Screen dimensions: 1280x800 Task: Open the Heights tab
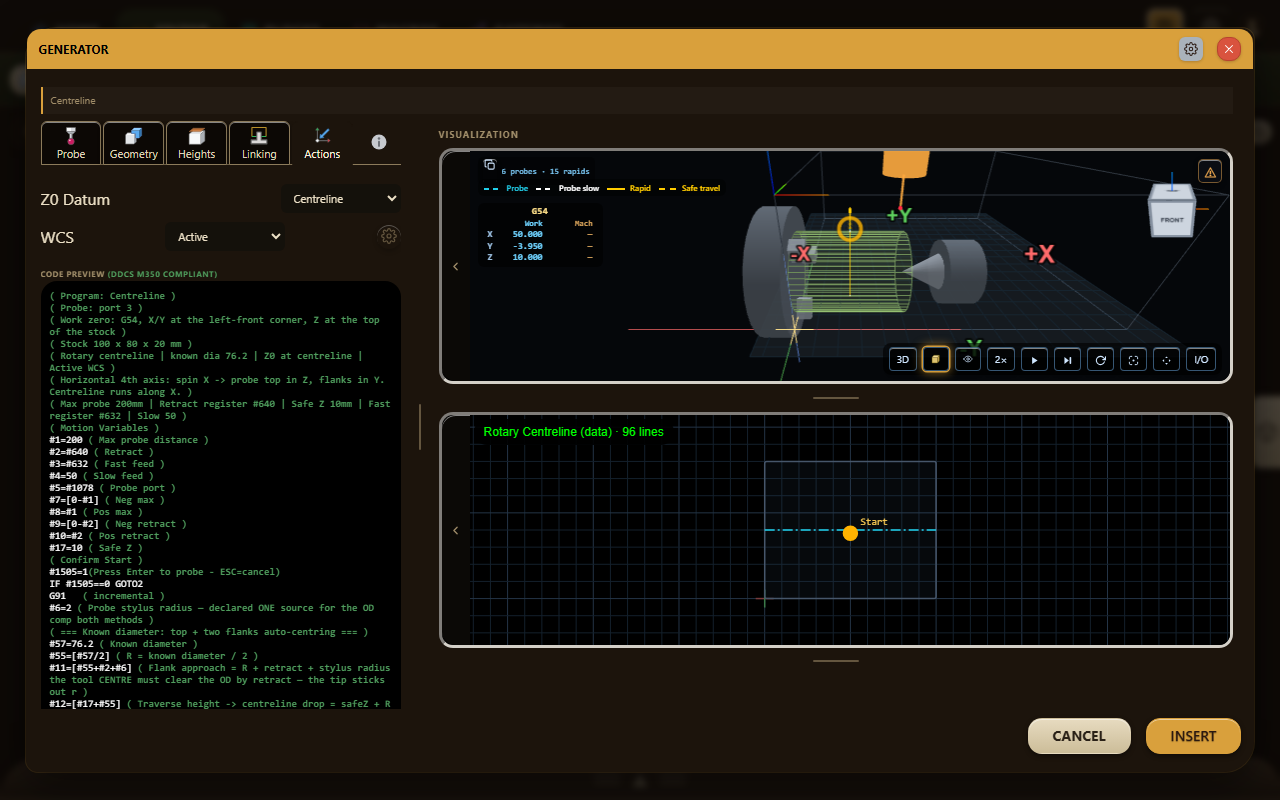pyautogui.click(x=196, y=143)
